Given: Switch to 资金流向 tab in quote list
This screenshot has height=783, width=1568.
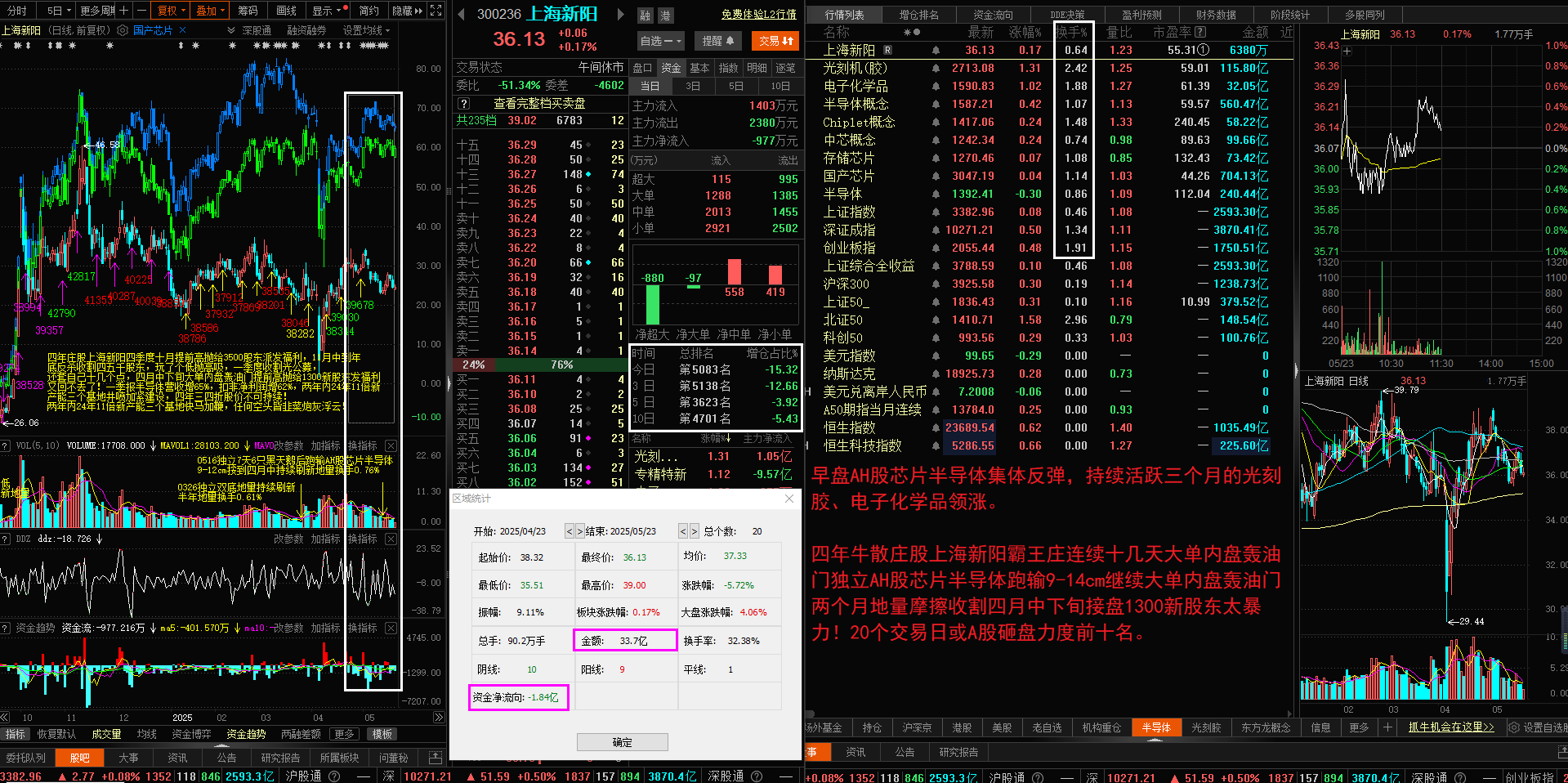Looking at the screenshot, I should 993,15.
